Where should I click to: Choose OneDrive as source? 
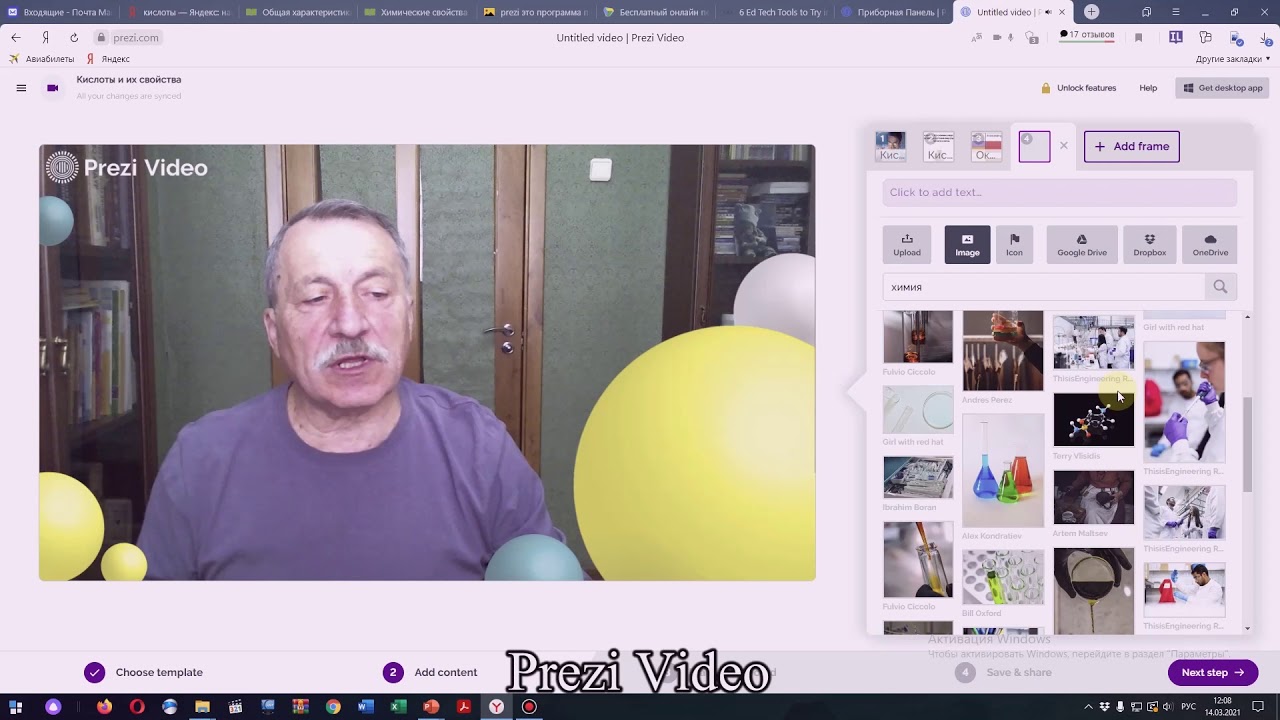pos(1210,245)
